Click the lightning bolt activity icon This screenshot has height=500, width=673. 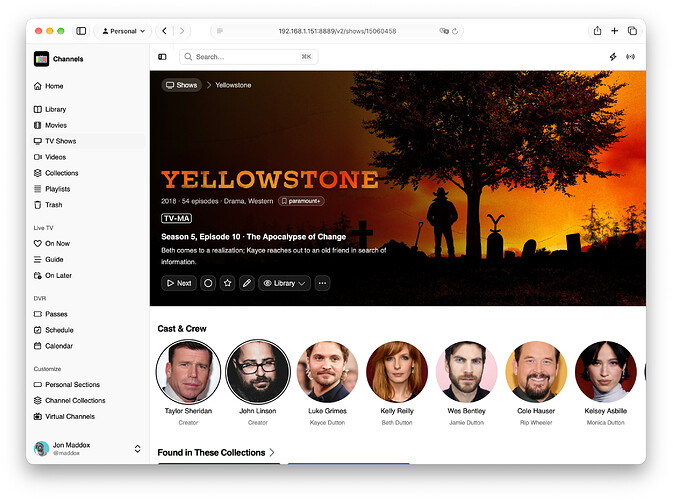point(612,57)
